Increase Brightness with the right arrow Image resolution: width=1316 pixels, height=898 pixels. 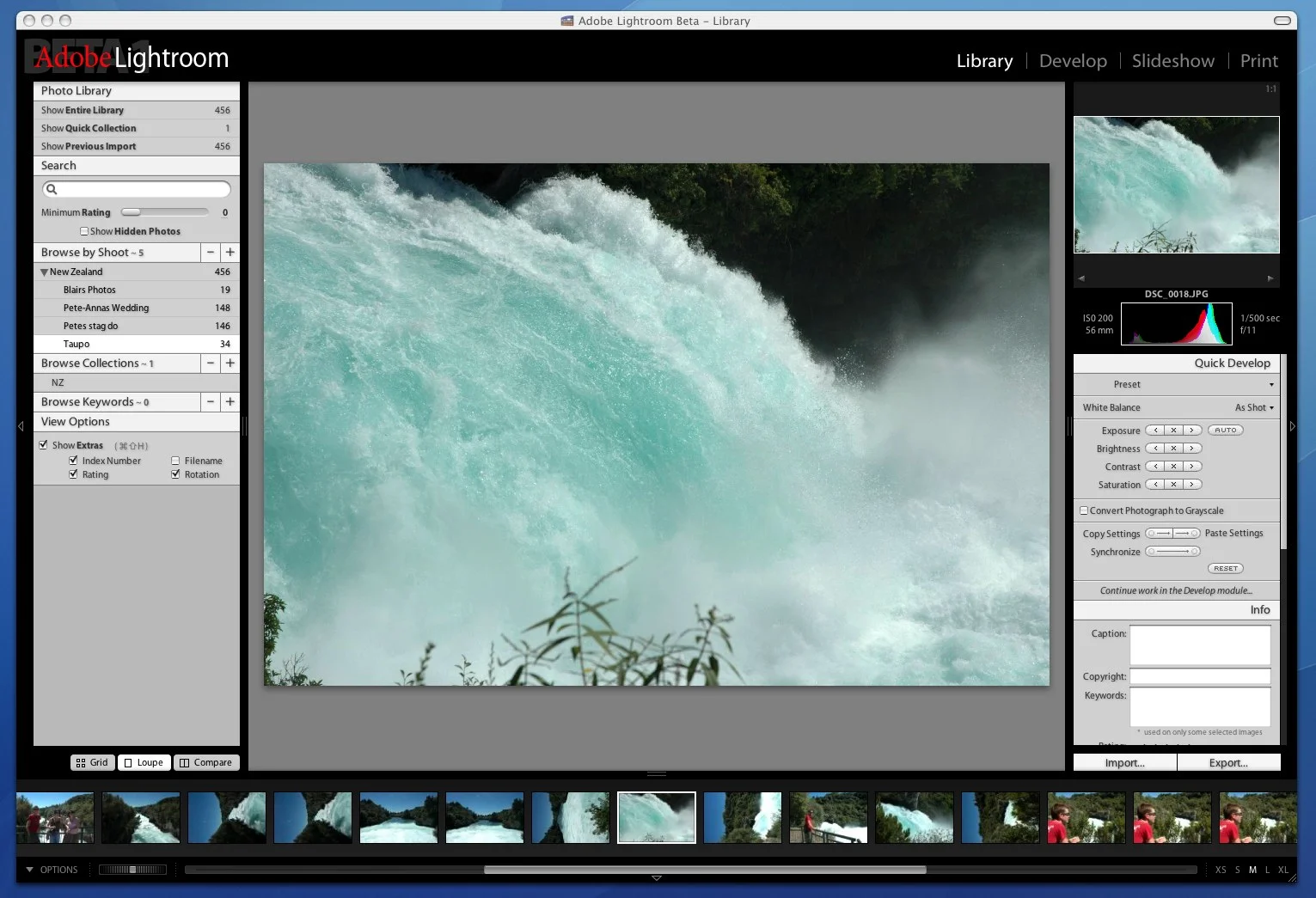click(1192, 449)
